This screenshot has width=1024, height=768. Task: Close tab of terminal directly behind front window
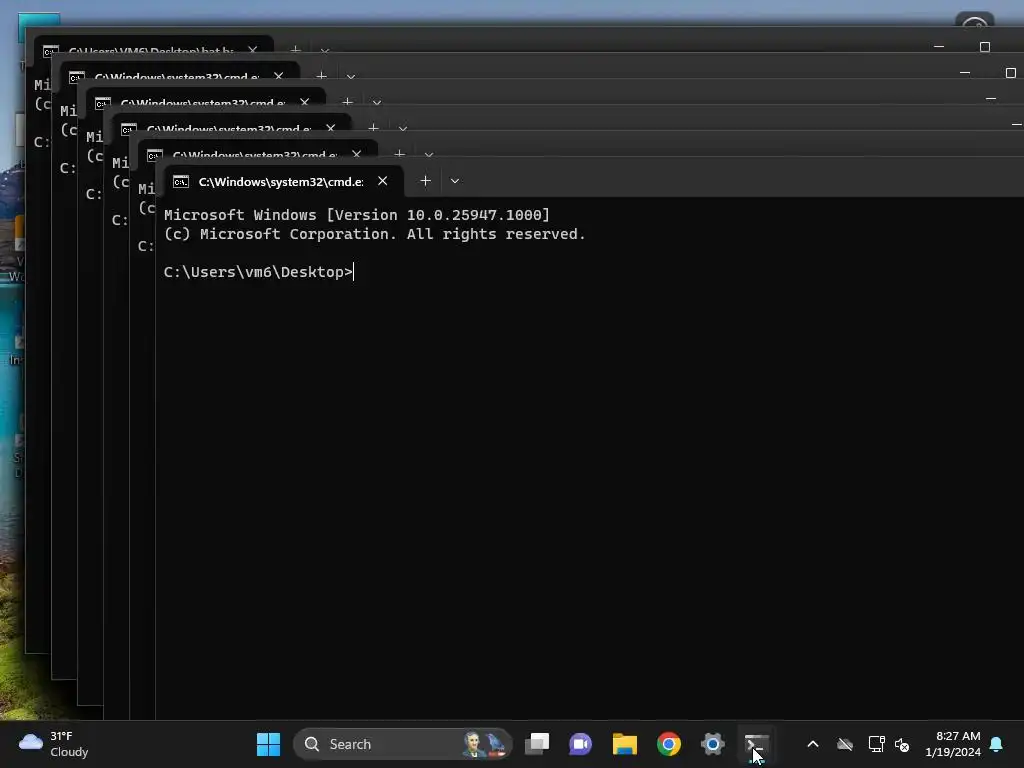click(x=357, y=154)
